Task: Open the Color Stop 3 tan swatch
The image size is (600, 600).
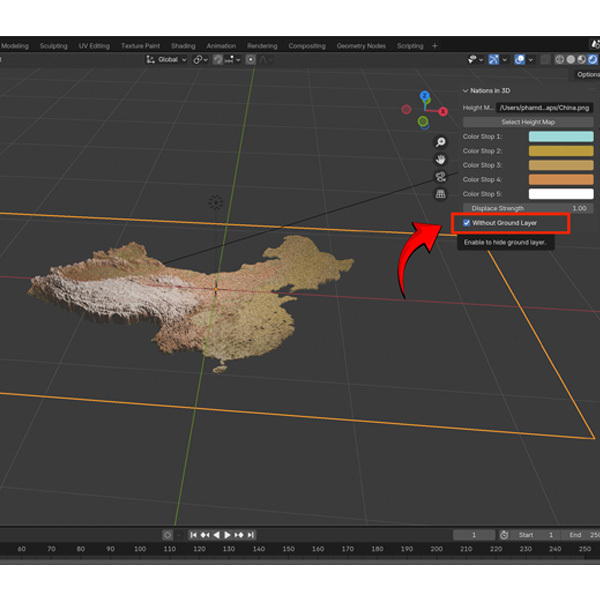Action: tap(561, 165)
